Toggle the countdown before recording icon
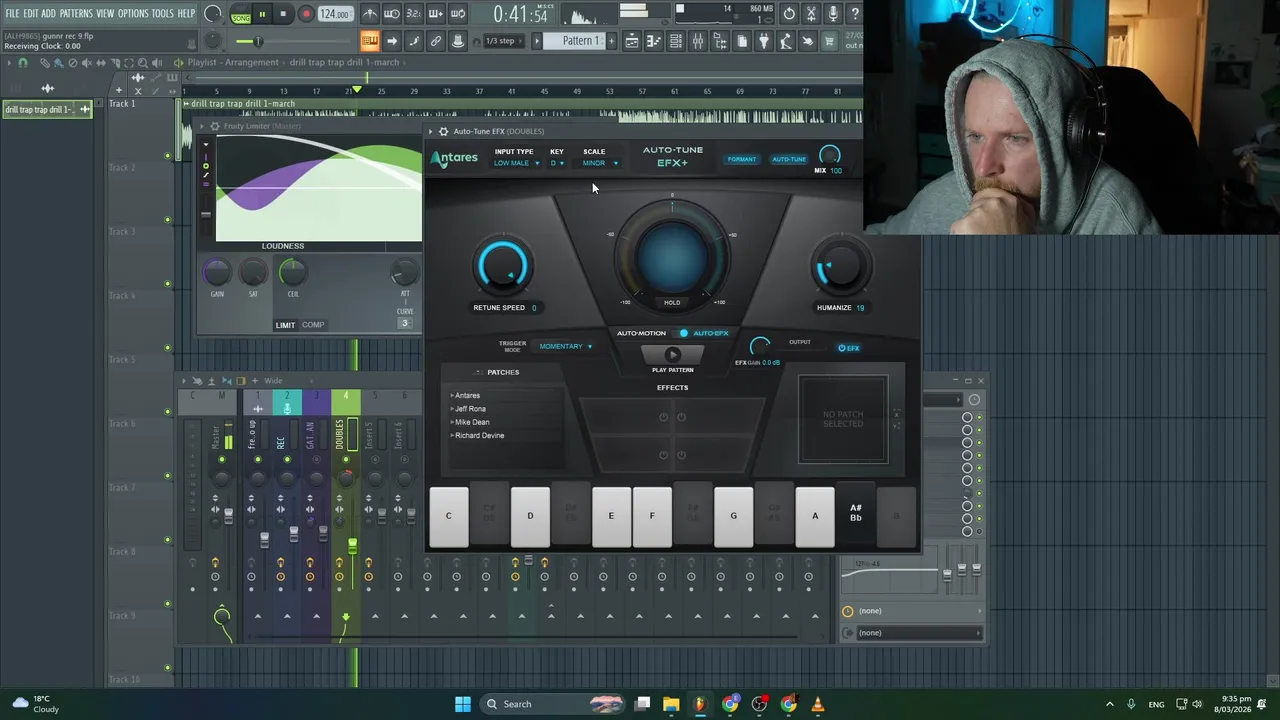 tap(414, 15)
